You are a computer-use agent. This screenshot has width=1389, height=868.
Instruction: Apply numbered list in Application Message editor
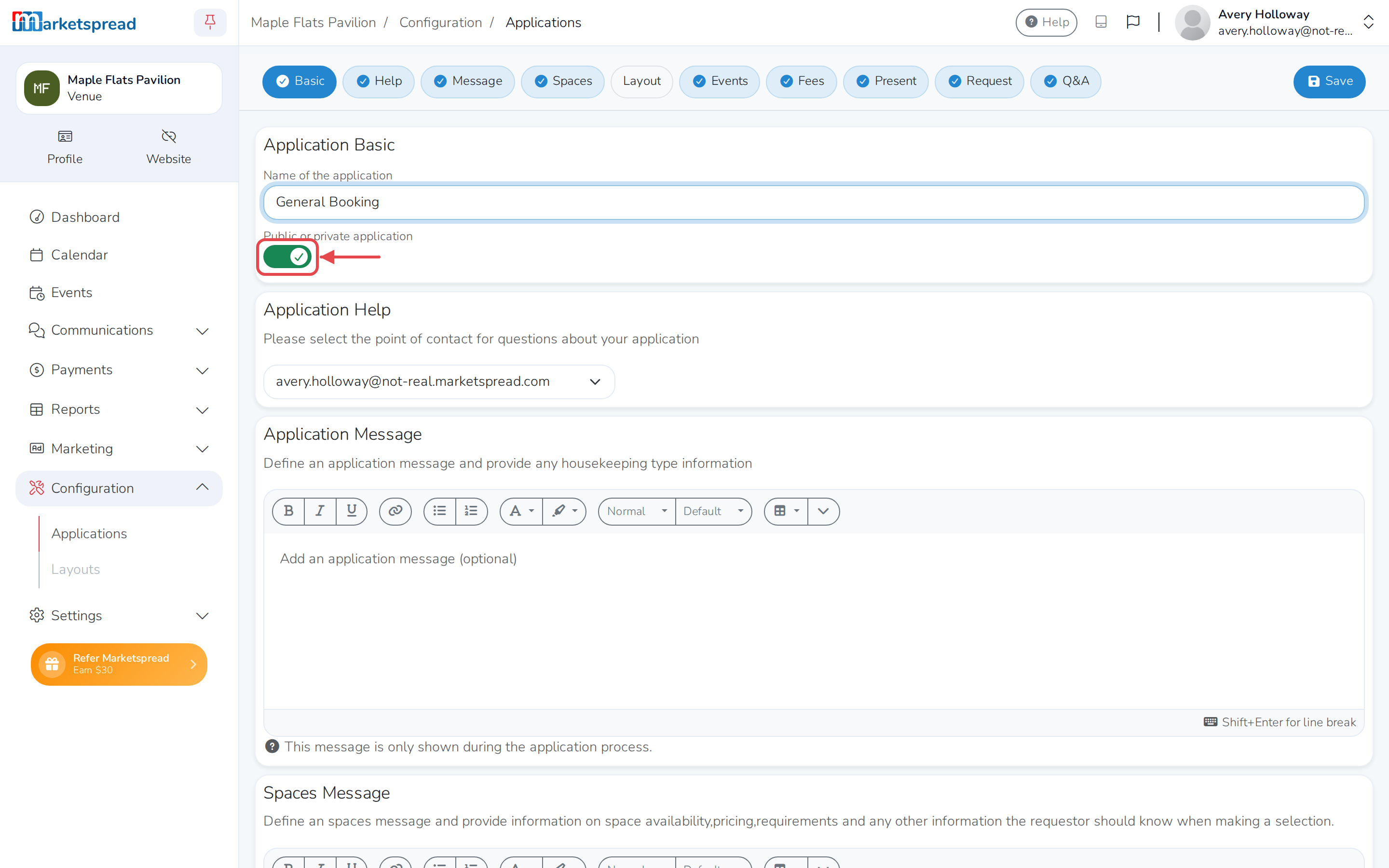click(x=471, y=511)
